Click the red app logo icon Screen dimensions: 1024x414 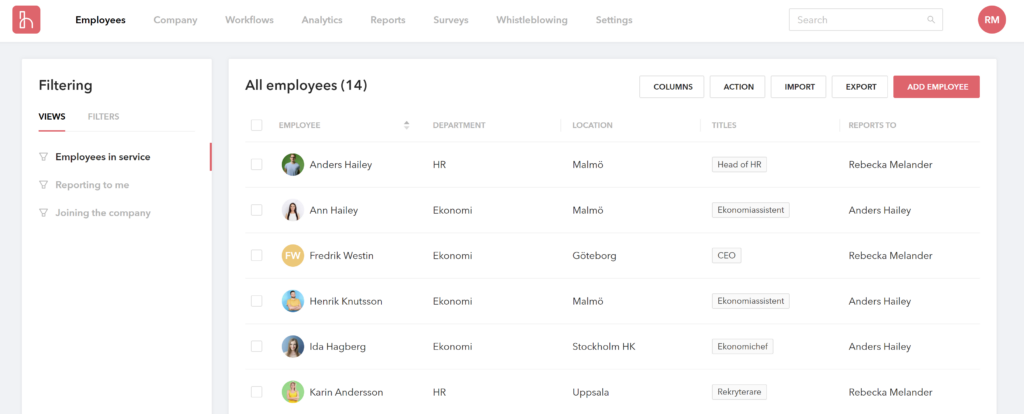click(26, 20)
